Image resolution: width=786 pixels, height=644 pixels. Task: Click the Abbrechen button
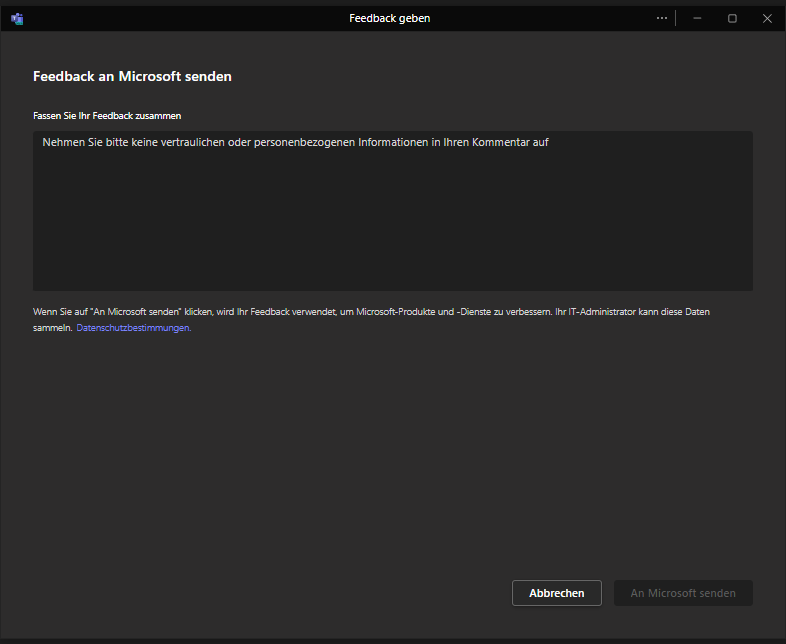pyautogui.click(x=556, y=593)
